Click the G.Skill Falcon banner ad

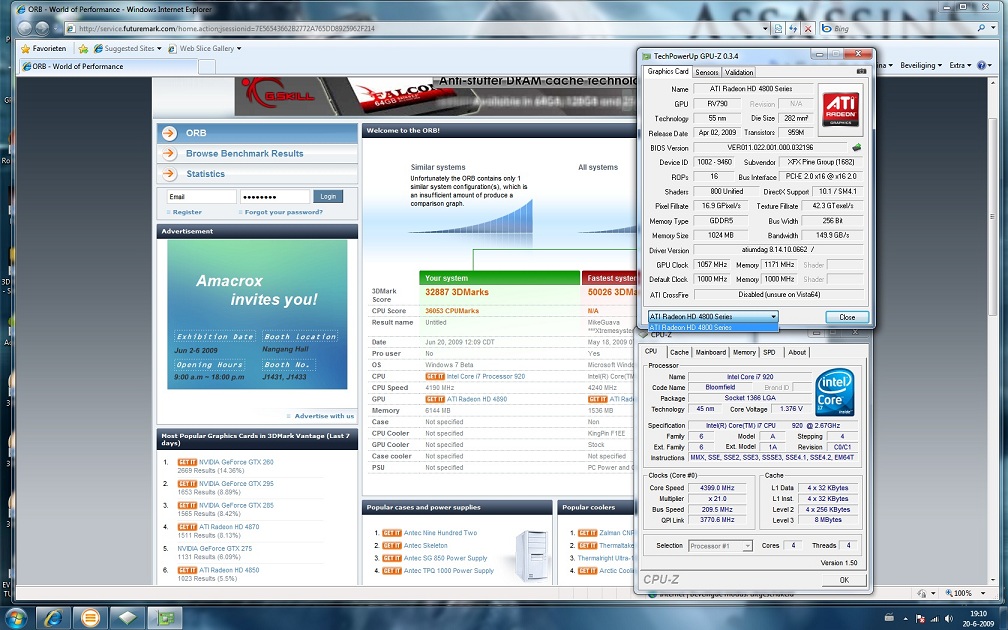tap(437, 97)
